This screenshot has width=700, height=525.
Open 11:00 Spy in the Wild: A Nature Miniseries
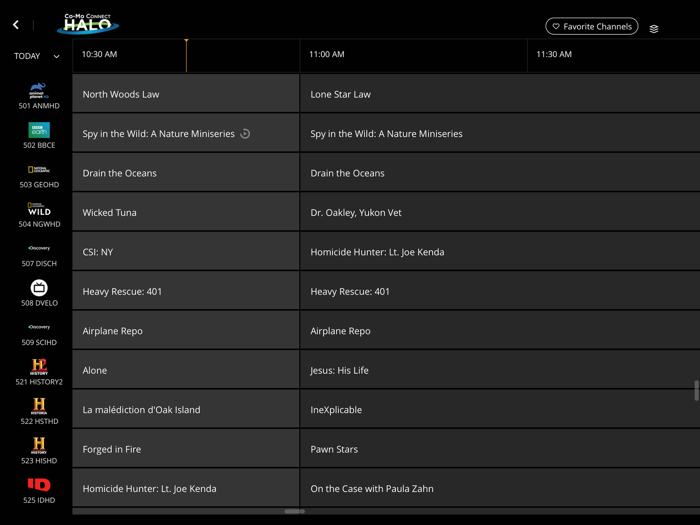[500, 133]
